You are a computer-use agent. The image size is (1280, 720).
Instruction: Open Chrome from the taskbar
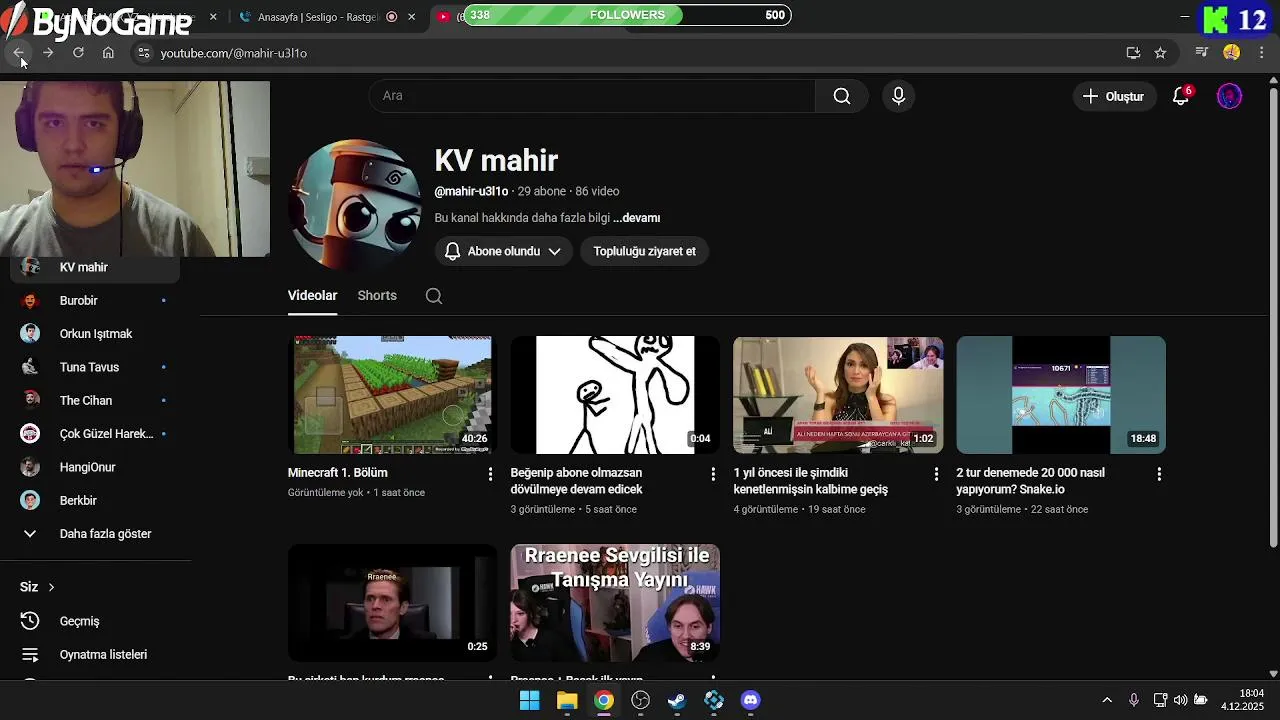(604, 700)
